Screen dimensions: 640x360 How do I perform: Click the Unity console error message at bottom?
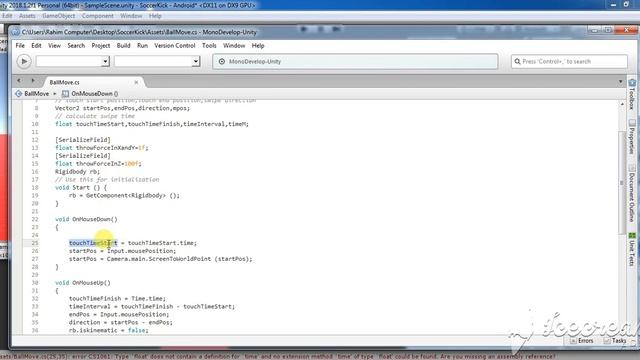[x=278, y=356]
